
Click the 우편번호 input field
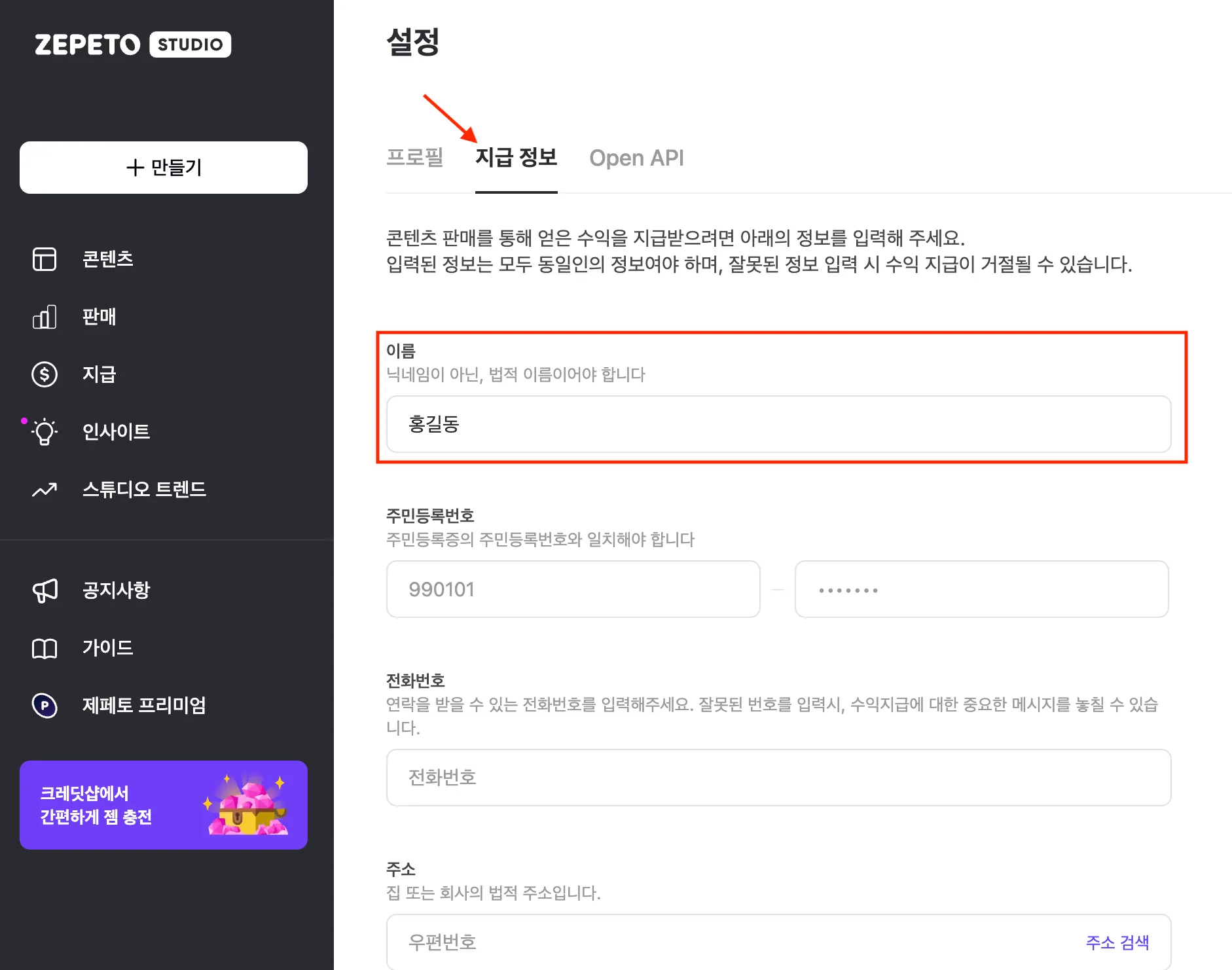tap(778, 943)
